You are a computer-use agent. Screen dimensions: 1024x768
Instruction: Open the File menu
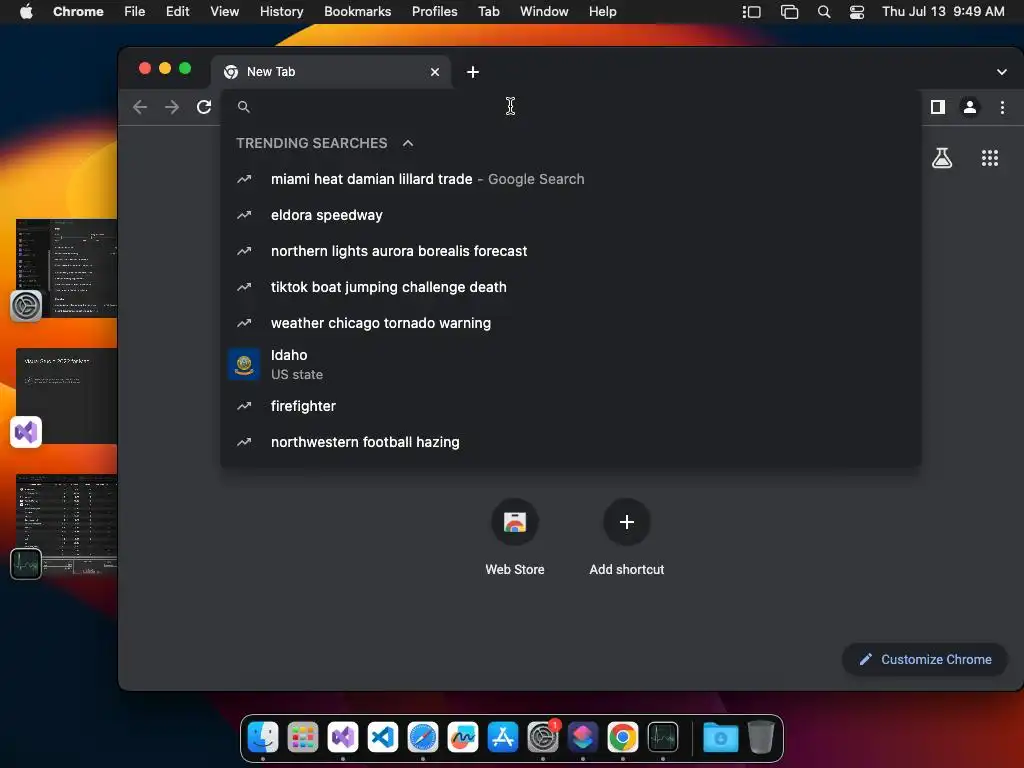coord(135,11)
